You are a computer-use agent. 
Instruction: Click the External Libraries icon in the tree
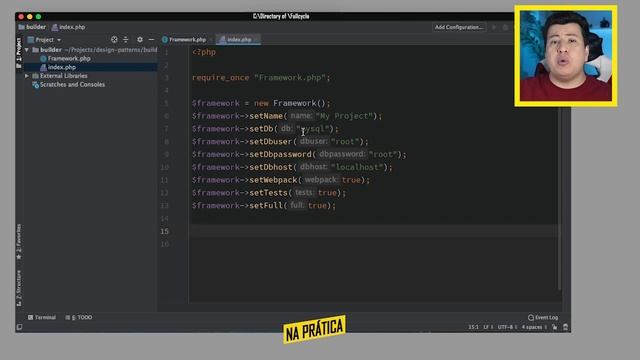[x=36, y=76]
